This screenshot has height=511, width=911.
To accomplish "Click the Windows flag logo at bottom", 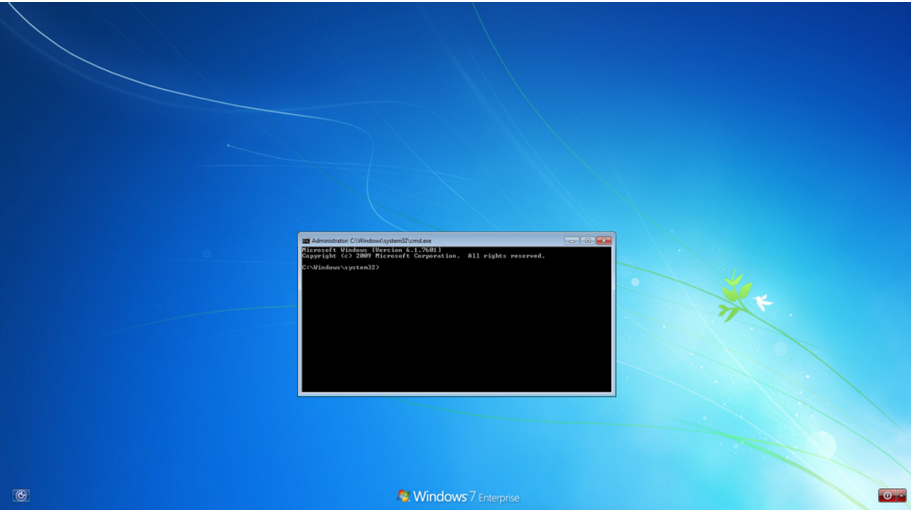I will tap(404, 496).
